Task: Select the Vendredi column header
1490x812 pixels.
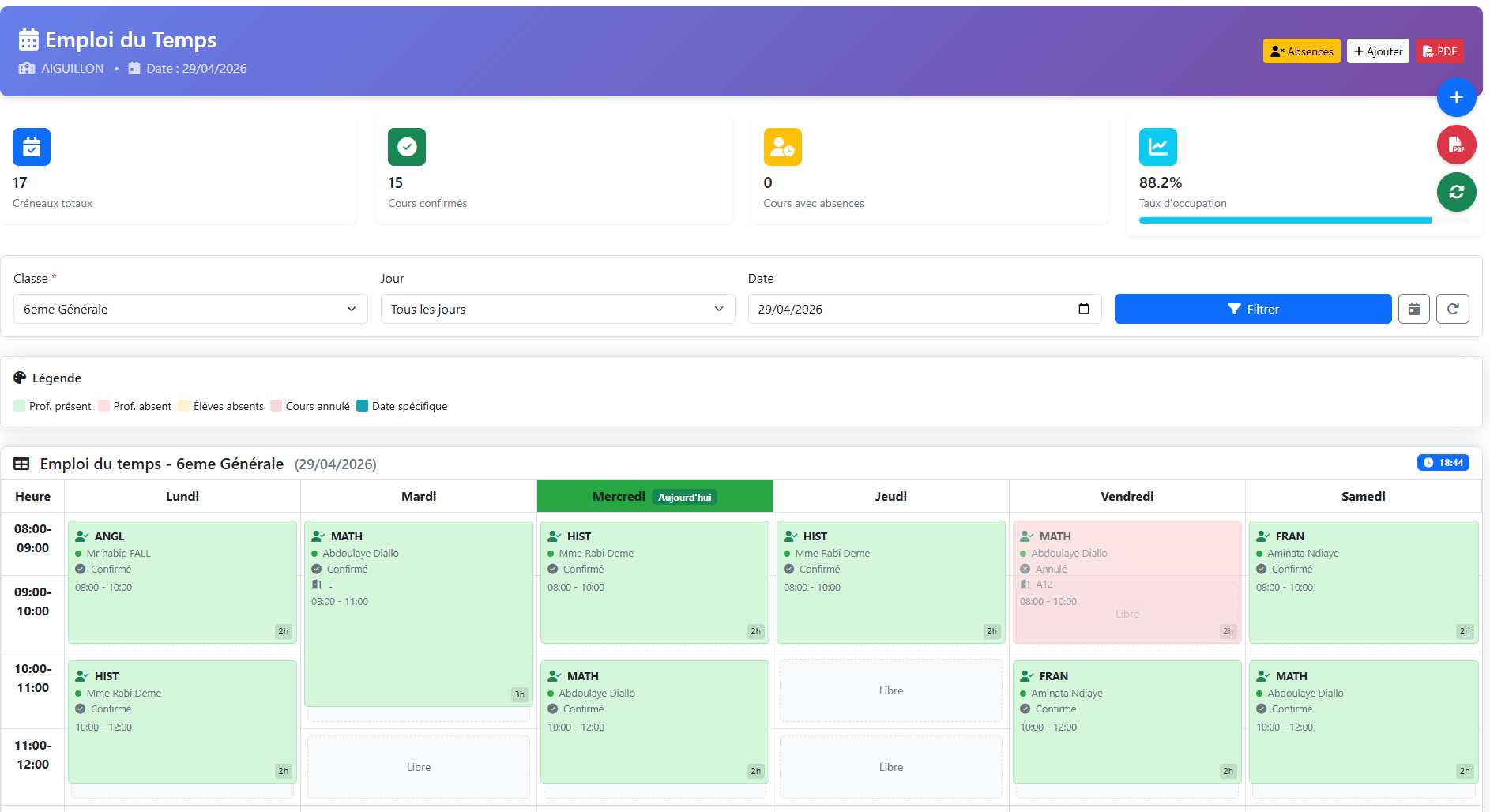Action: pos(1127,496)
